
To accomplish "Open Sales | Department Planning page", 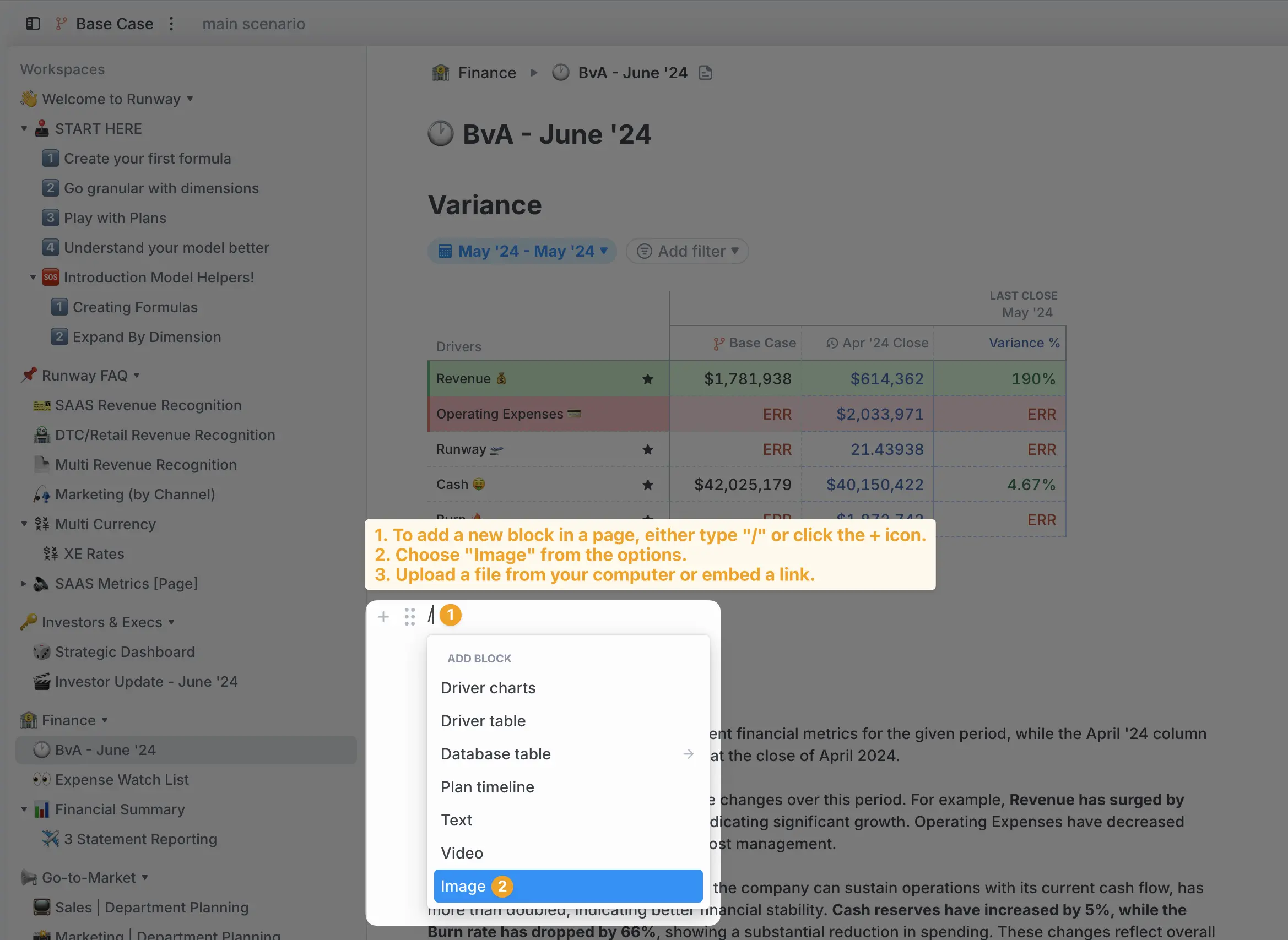I will point(151,908).
